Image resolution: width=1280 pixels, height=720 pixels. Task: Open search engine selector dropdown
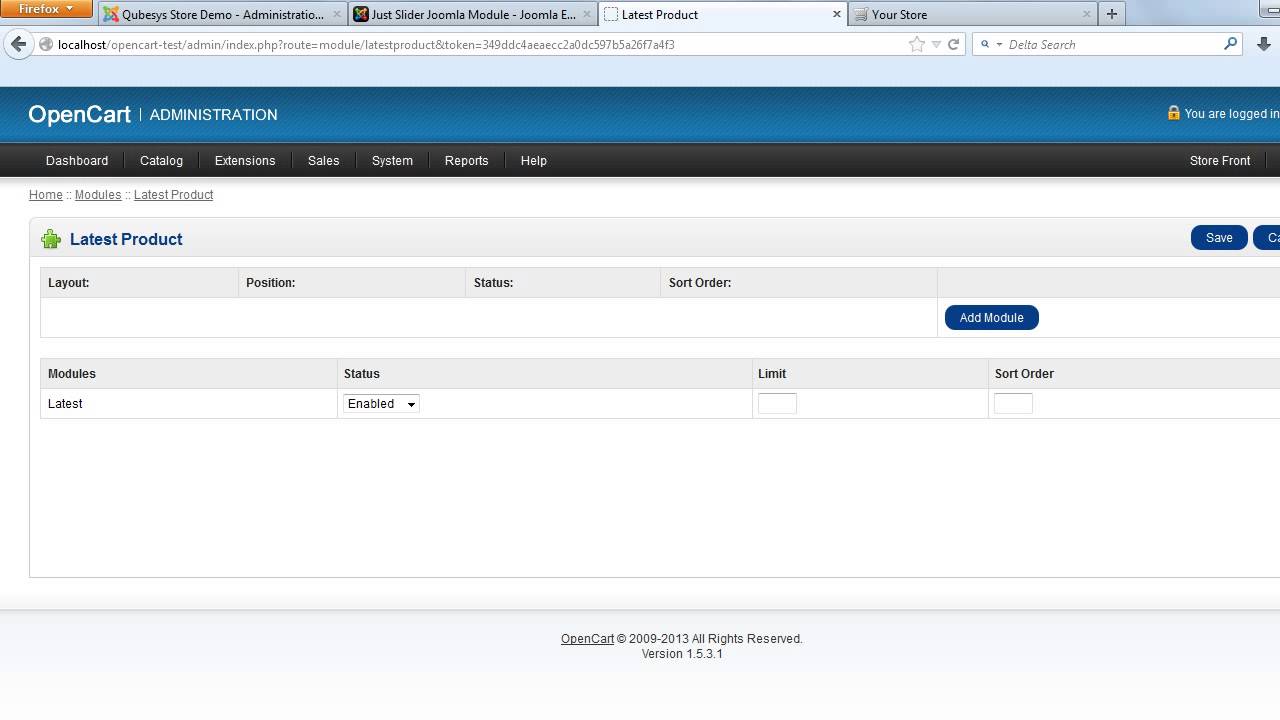click(990, 44)
